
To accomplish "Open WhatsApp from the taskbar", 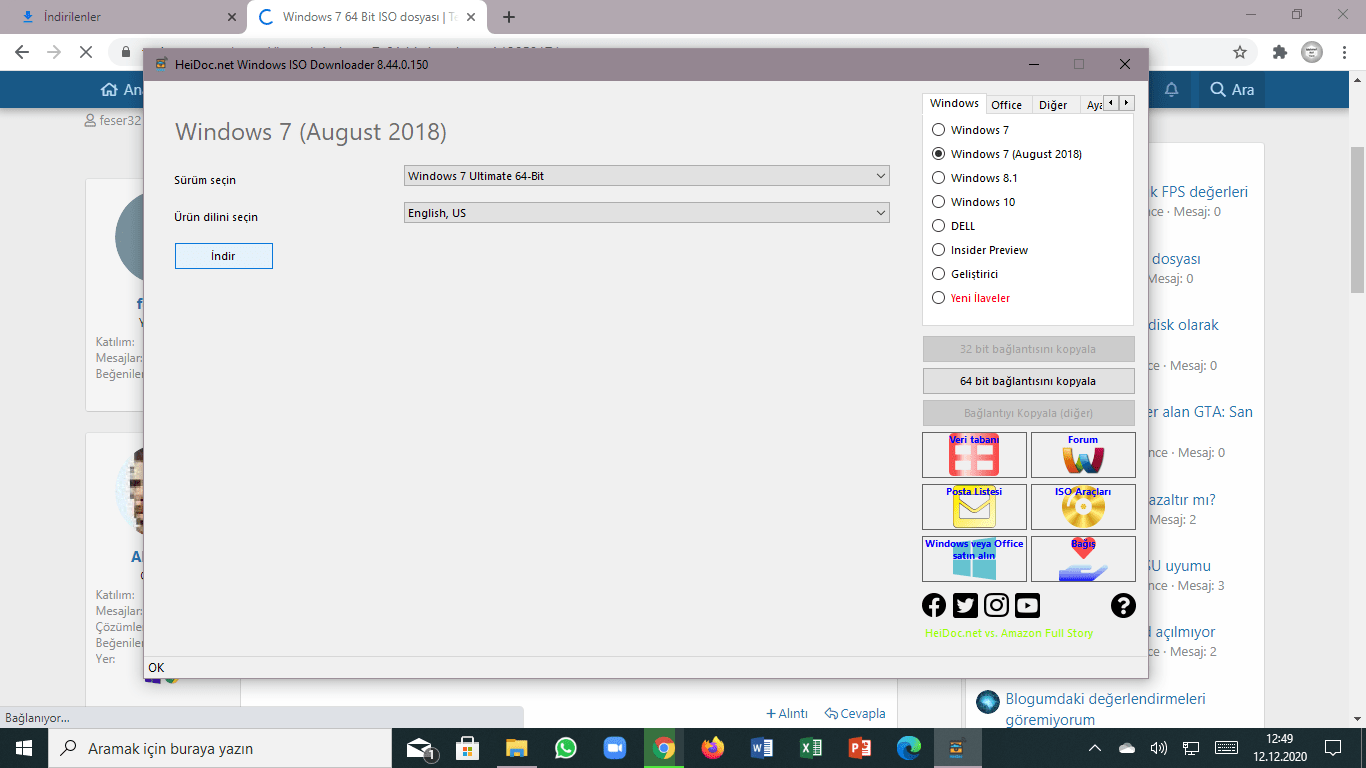I will (566, 748).
